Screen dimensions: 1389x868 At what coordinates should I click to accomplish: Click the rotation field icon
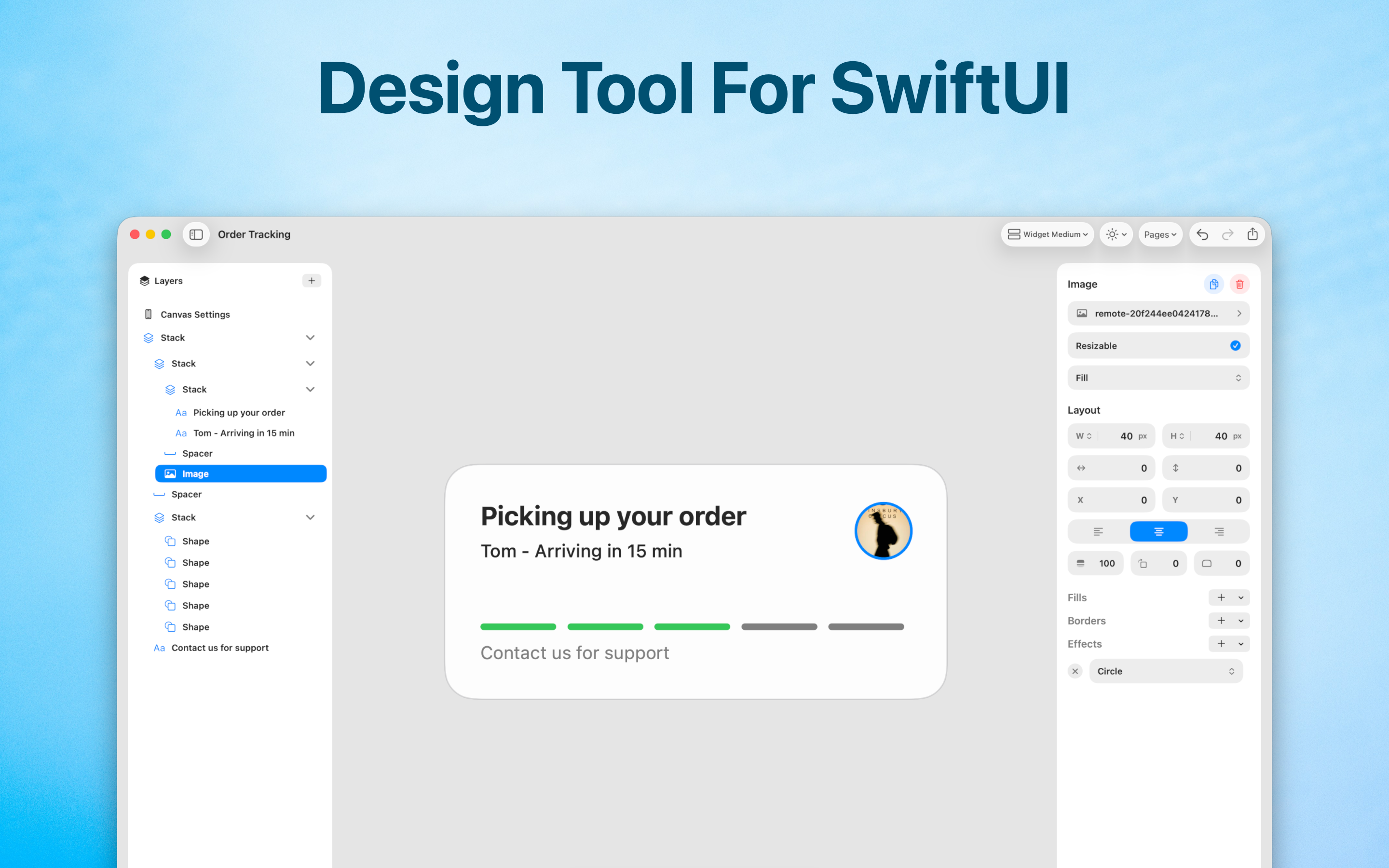(x=1143, y=564)
